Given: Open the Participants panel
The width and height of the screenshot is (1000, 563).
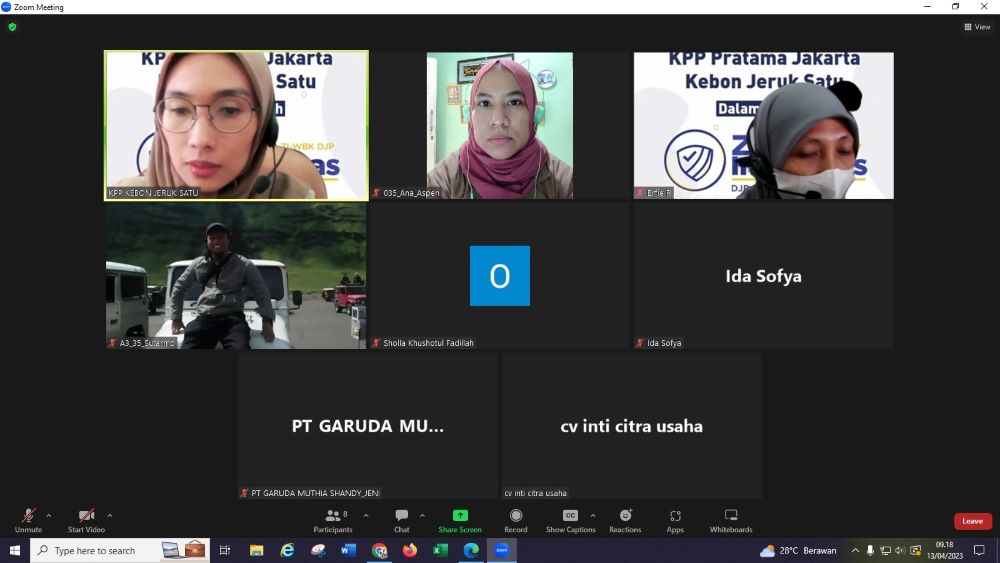Looking at the screenshot, I should pyautogui.click(x=332, y=518).
